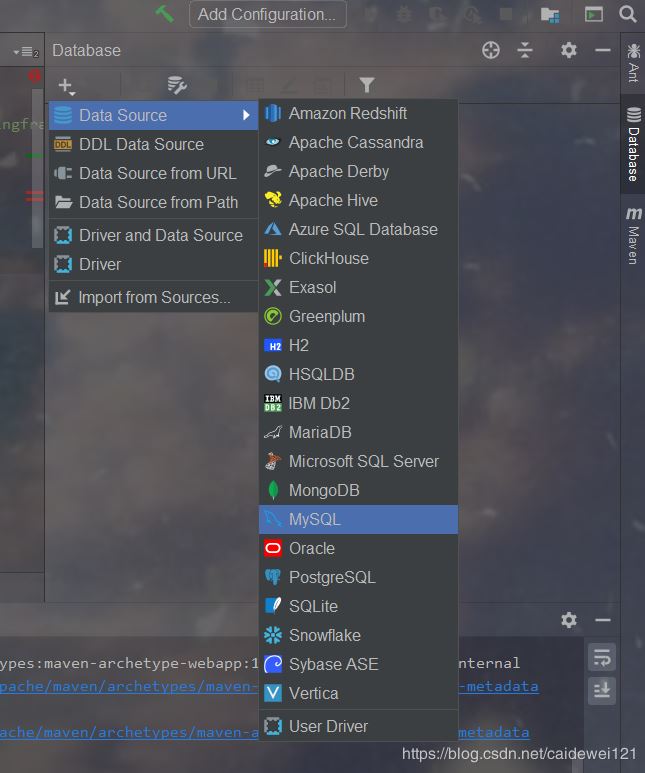This screenshot has height=773, width=645.
Task: Click the green Build hammer icon
Action: point(164,13)
